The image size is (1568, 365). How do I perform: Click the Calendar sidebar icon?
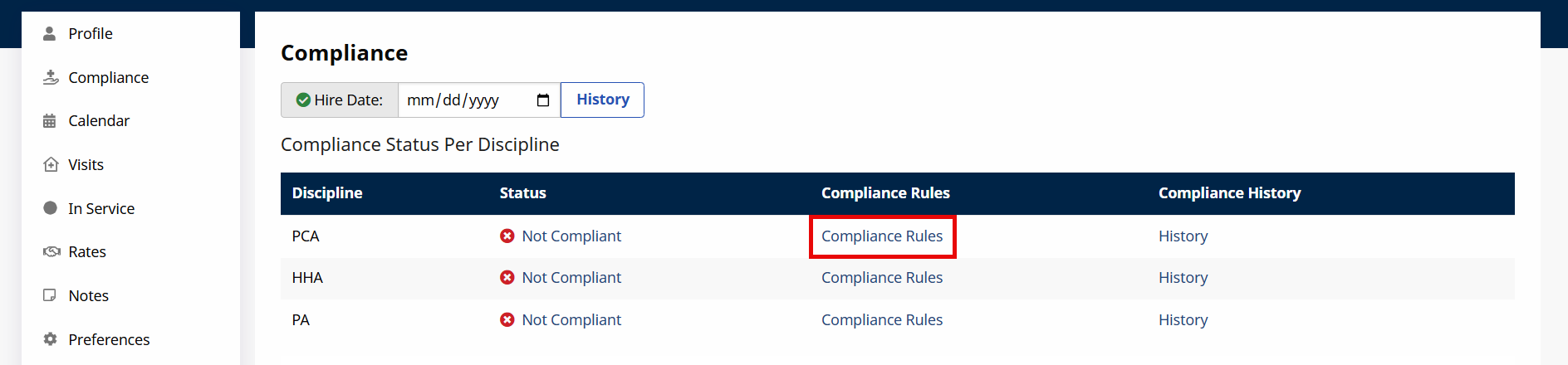click(50, 121)
